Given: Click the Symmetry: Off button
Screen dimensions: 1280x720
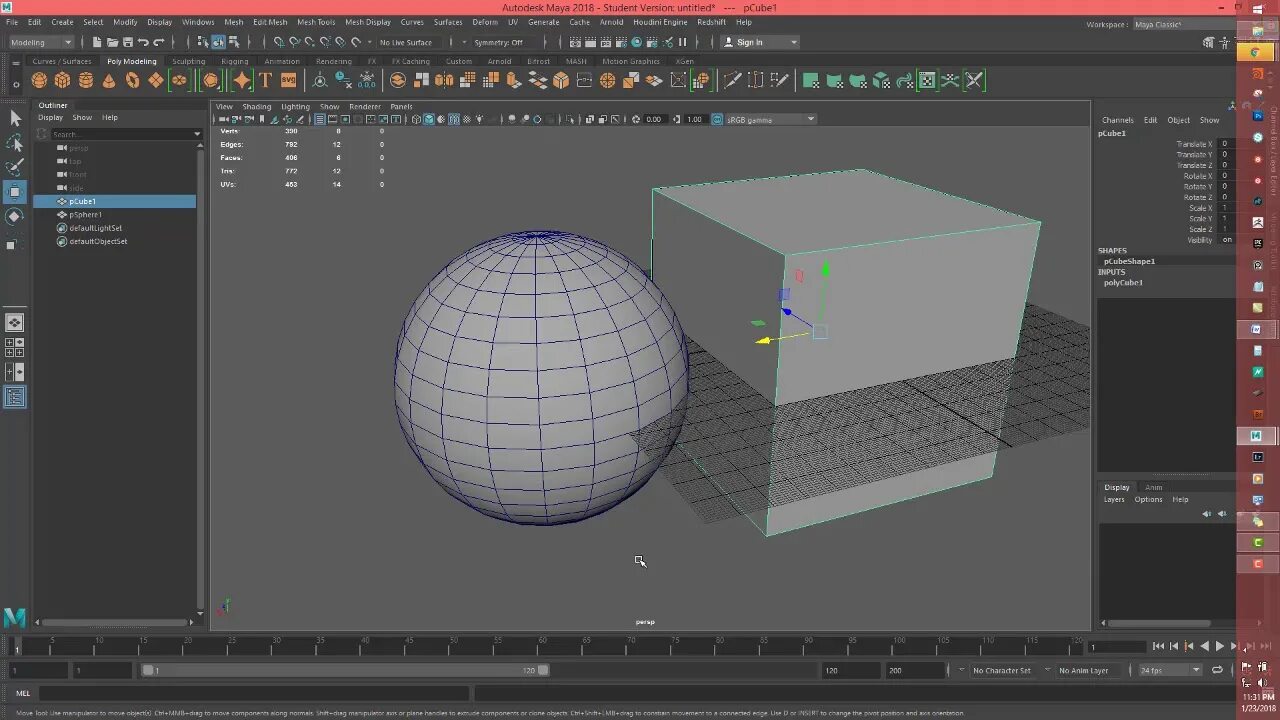Looking at the screenshot, I should 498,42.
